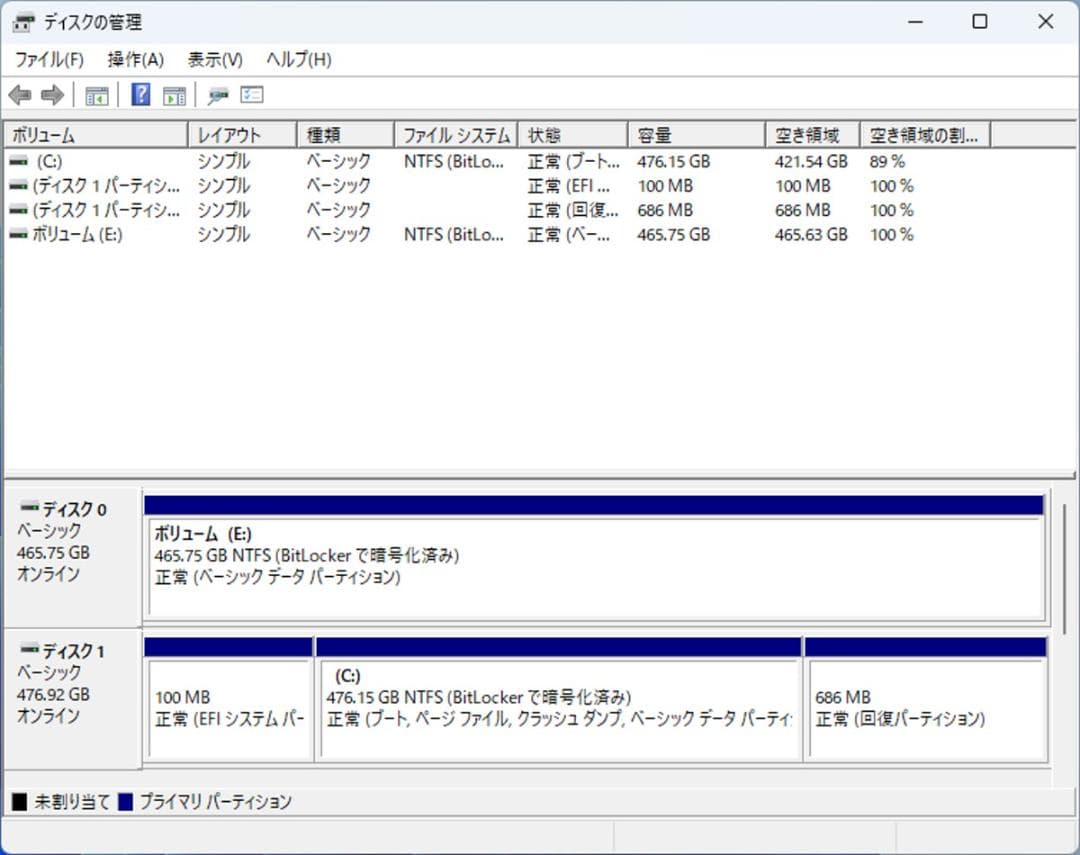Sort volumes by the 容量 column header
The height and width of the screenshot is (855, 1080).
(x=693, y=133)
